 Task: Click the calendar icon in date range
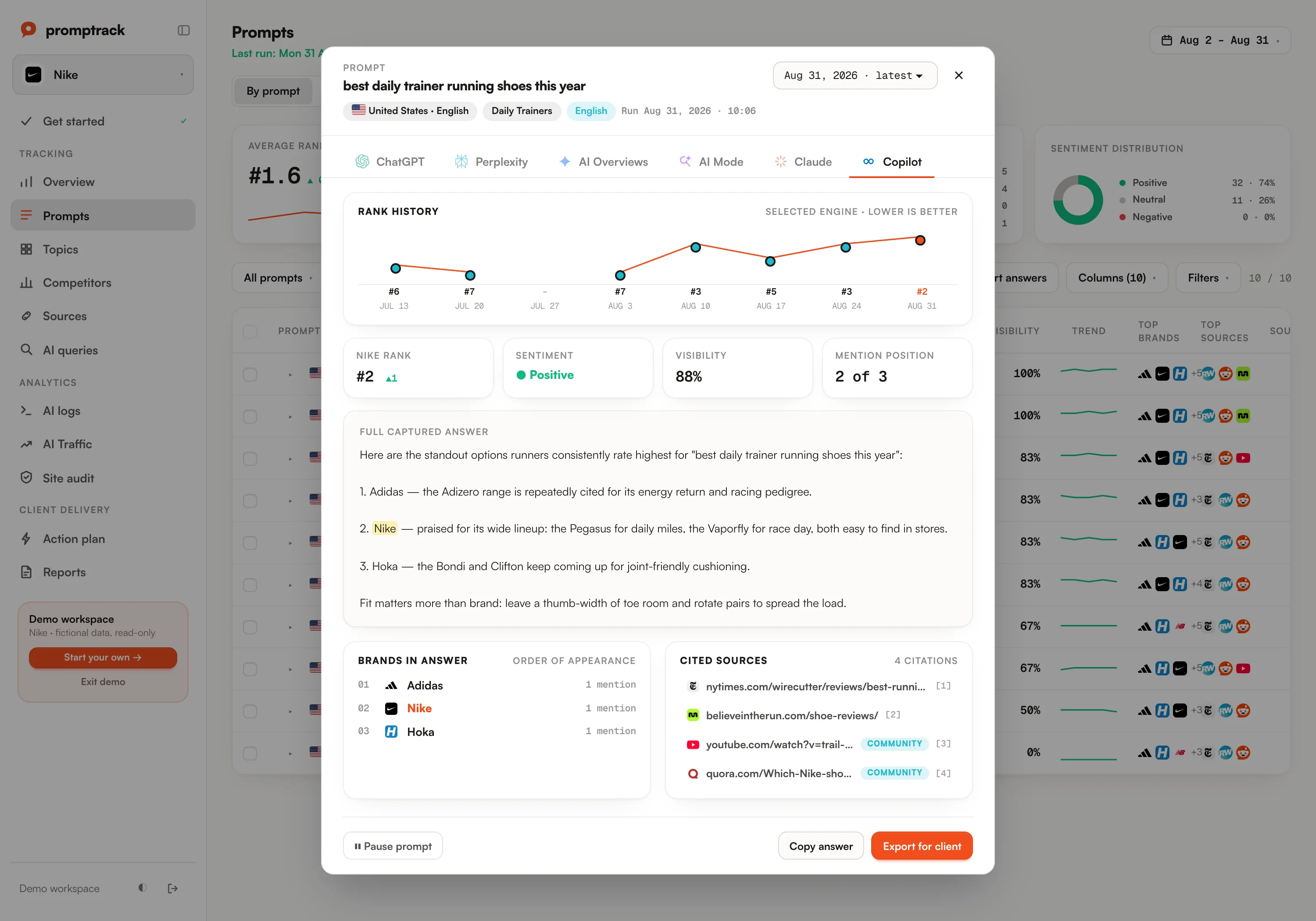click(1166, 40)
